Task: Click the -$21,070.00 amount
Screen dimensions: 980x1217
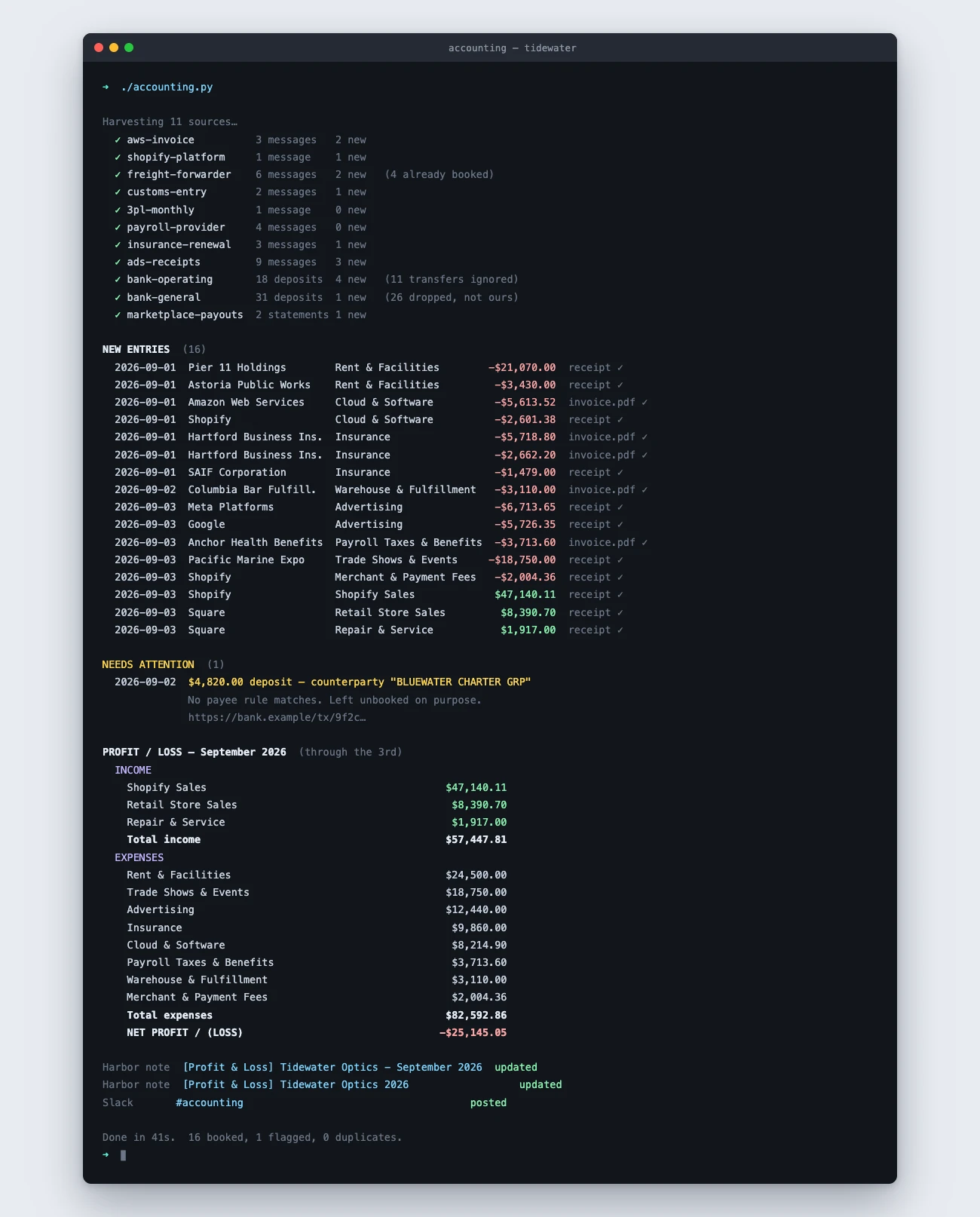Action: pyautogui.click(x=522, y=367)
